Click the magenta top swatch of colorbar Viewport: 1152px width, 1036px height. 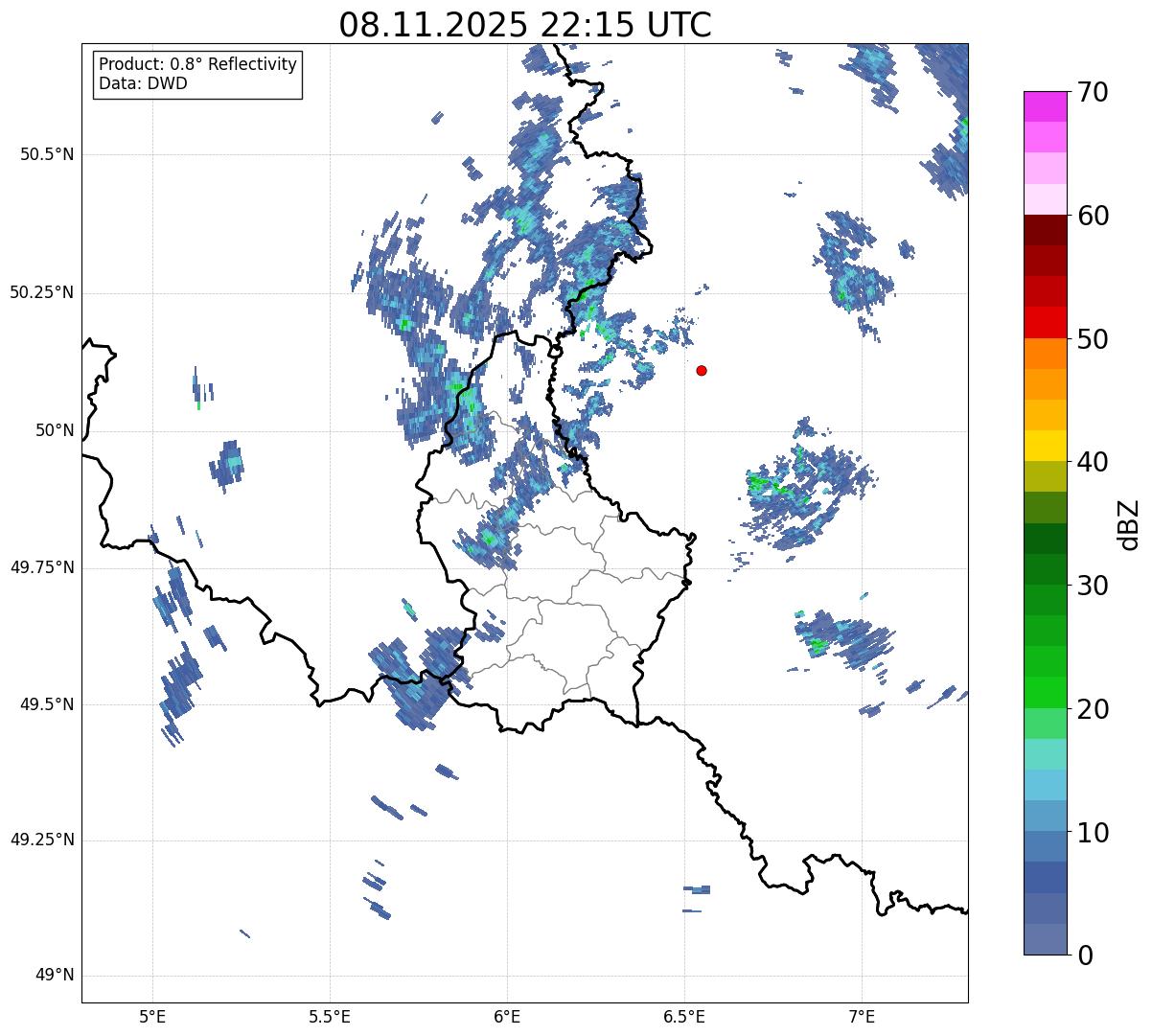1045,107
